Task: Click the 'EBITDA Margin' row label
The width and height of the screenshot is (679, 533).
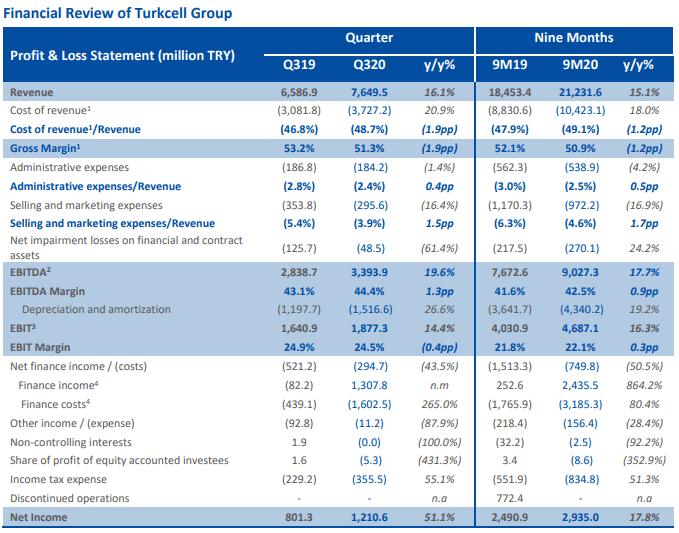Action: click(47, 291)
